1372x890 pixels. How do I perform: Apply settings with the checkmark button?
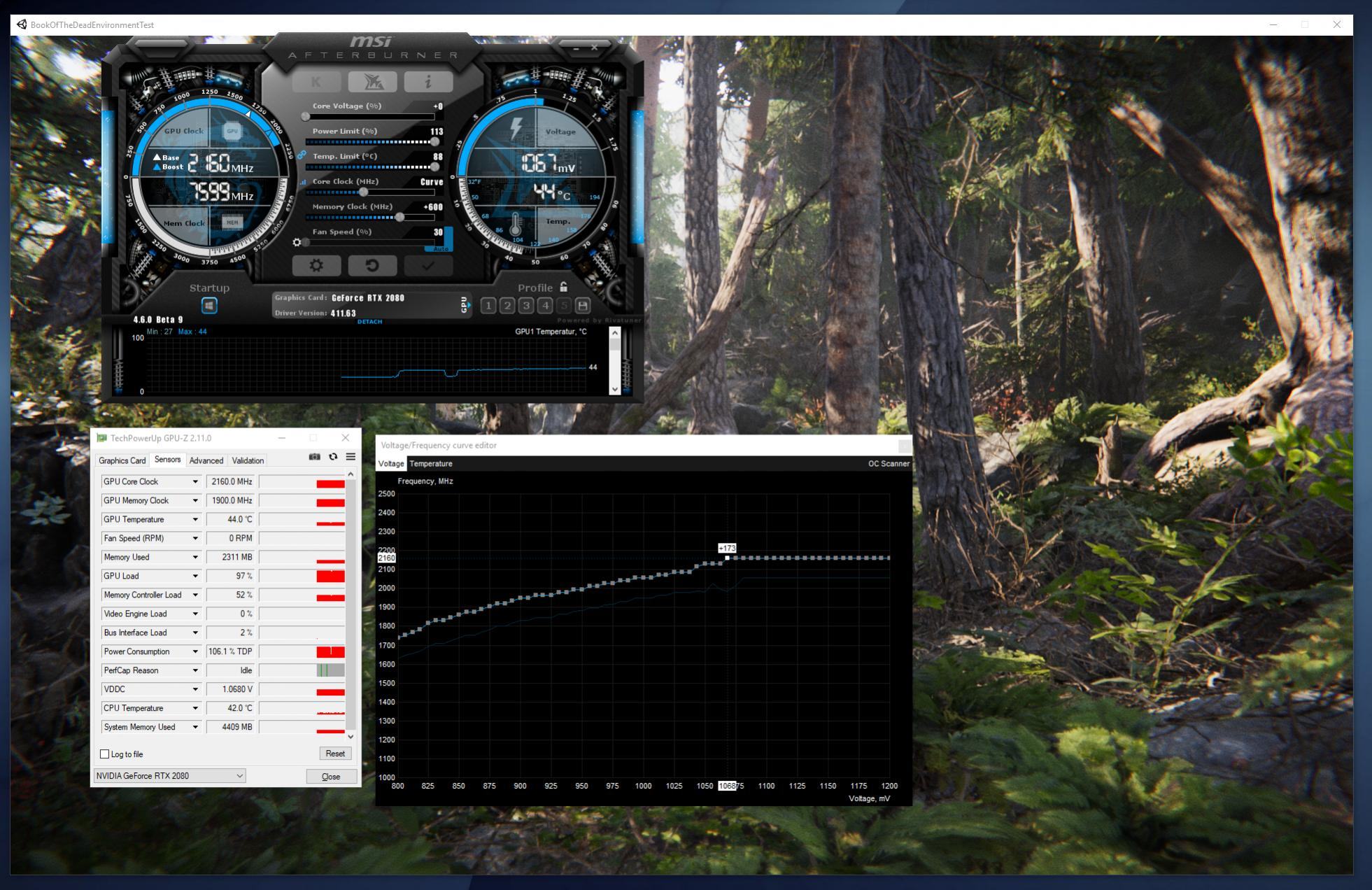click(x=428, y=266)
